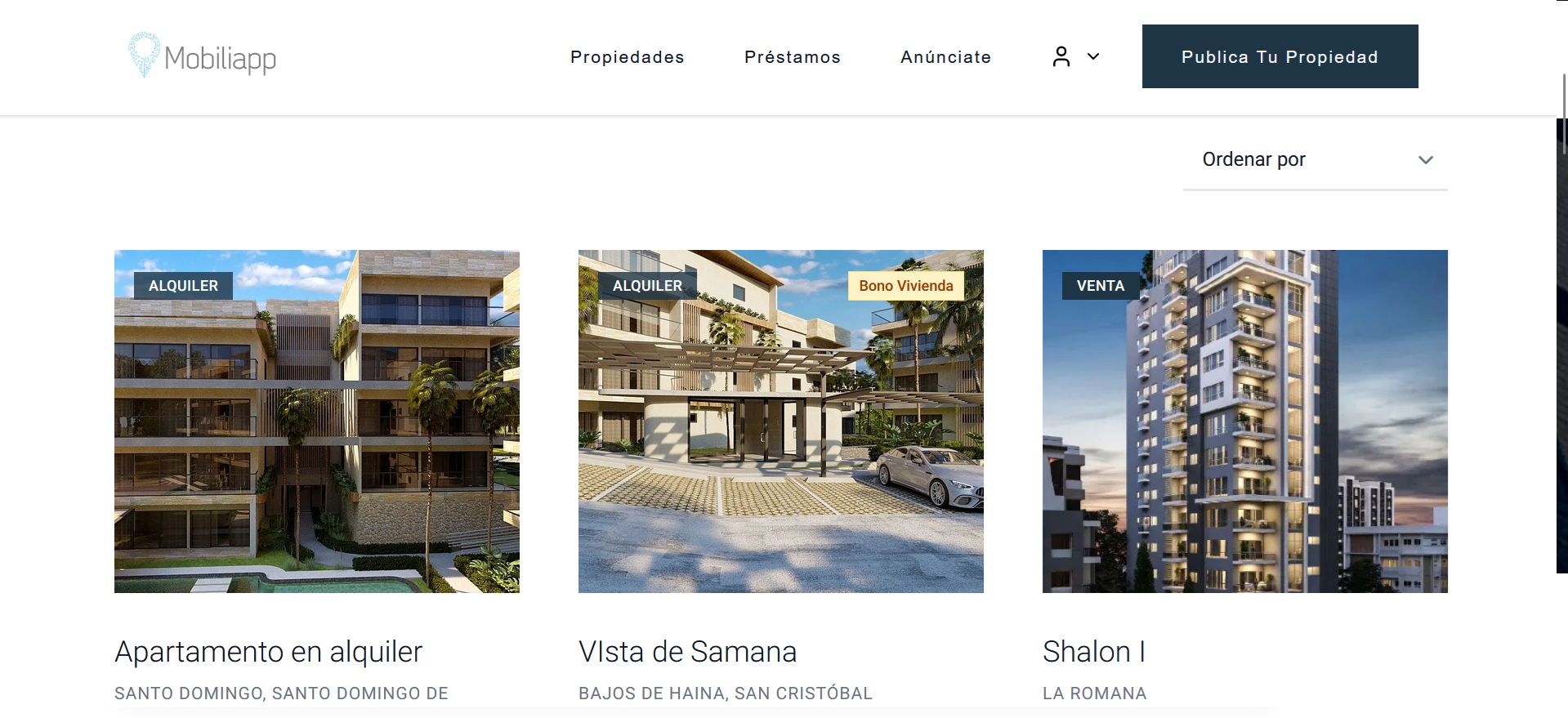This screenshot has height=718, width=1568.
Task: Click the Ordenar por chevron arrow
Action: coord(1425,160)
